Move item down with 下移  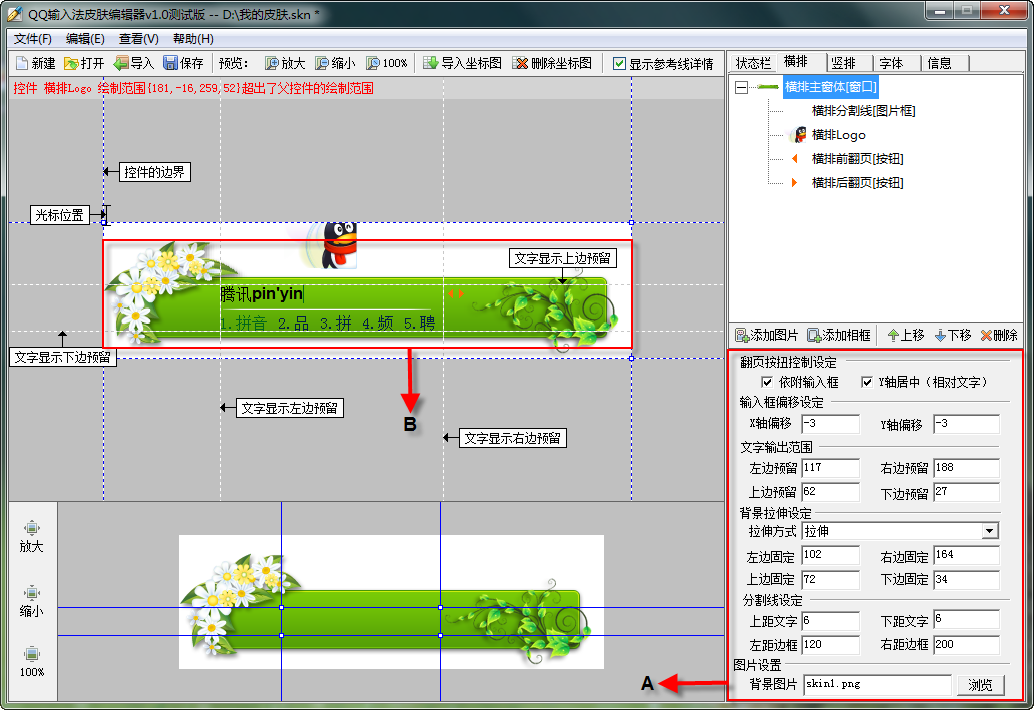click(x=953, y=336)
